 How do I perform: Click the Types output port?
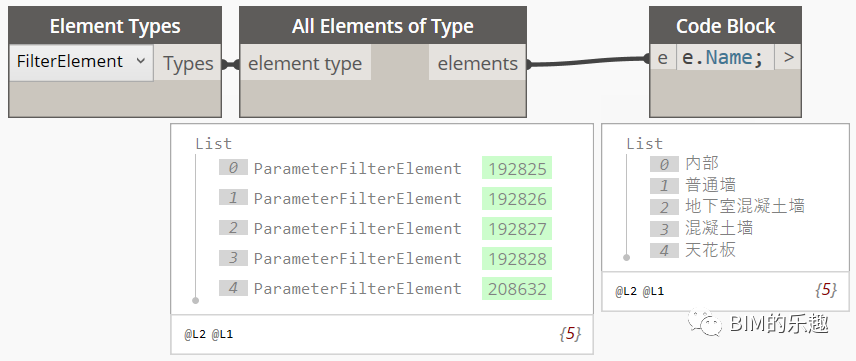(x=188, y=64)
